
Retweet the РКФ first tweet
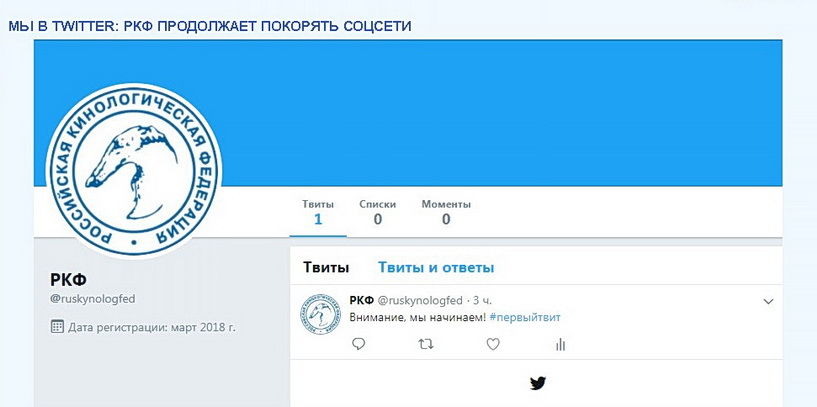point(426,344)
